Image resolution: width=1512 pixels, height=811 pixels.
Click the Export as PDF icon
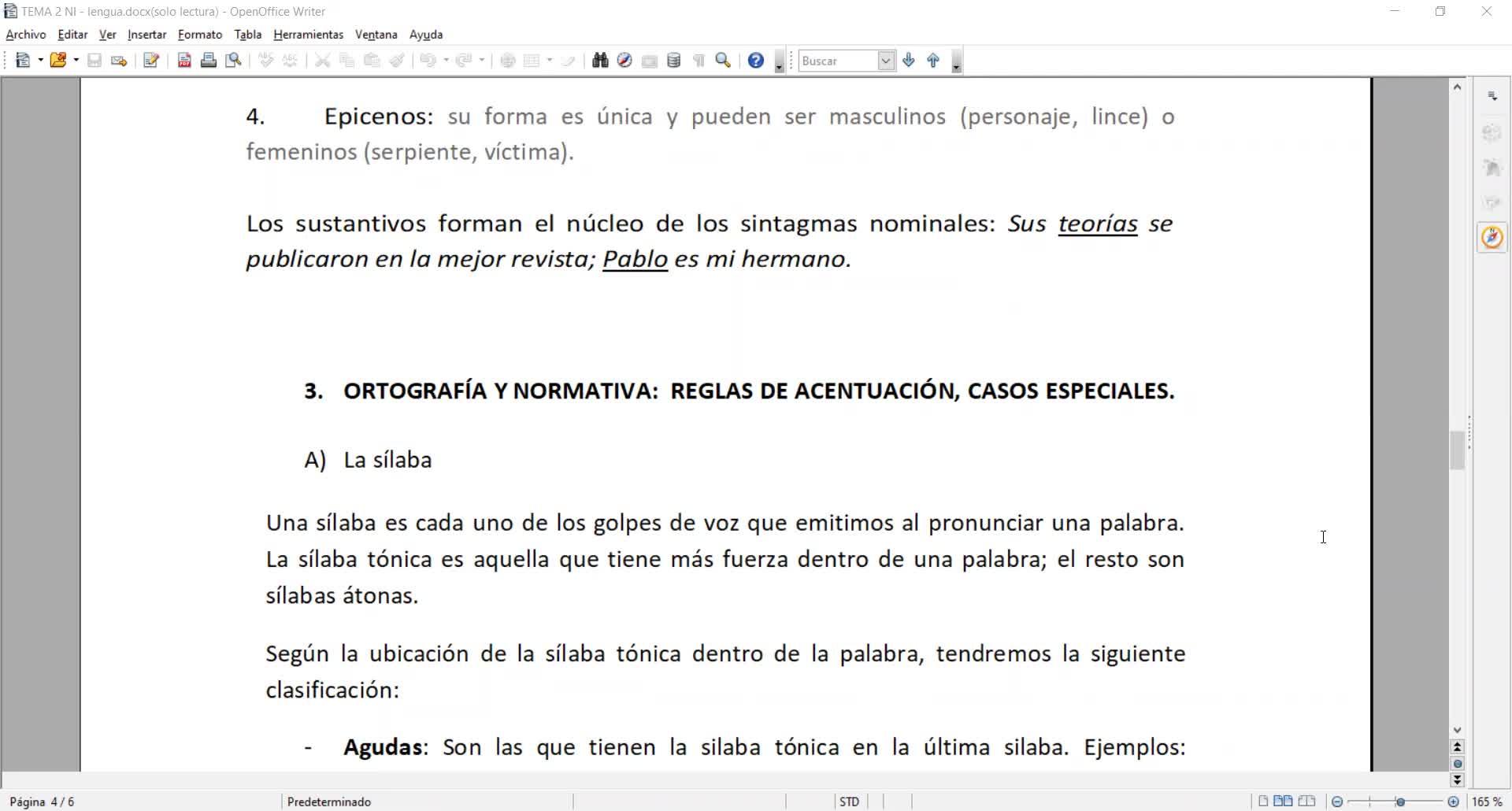(184, 61)
